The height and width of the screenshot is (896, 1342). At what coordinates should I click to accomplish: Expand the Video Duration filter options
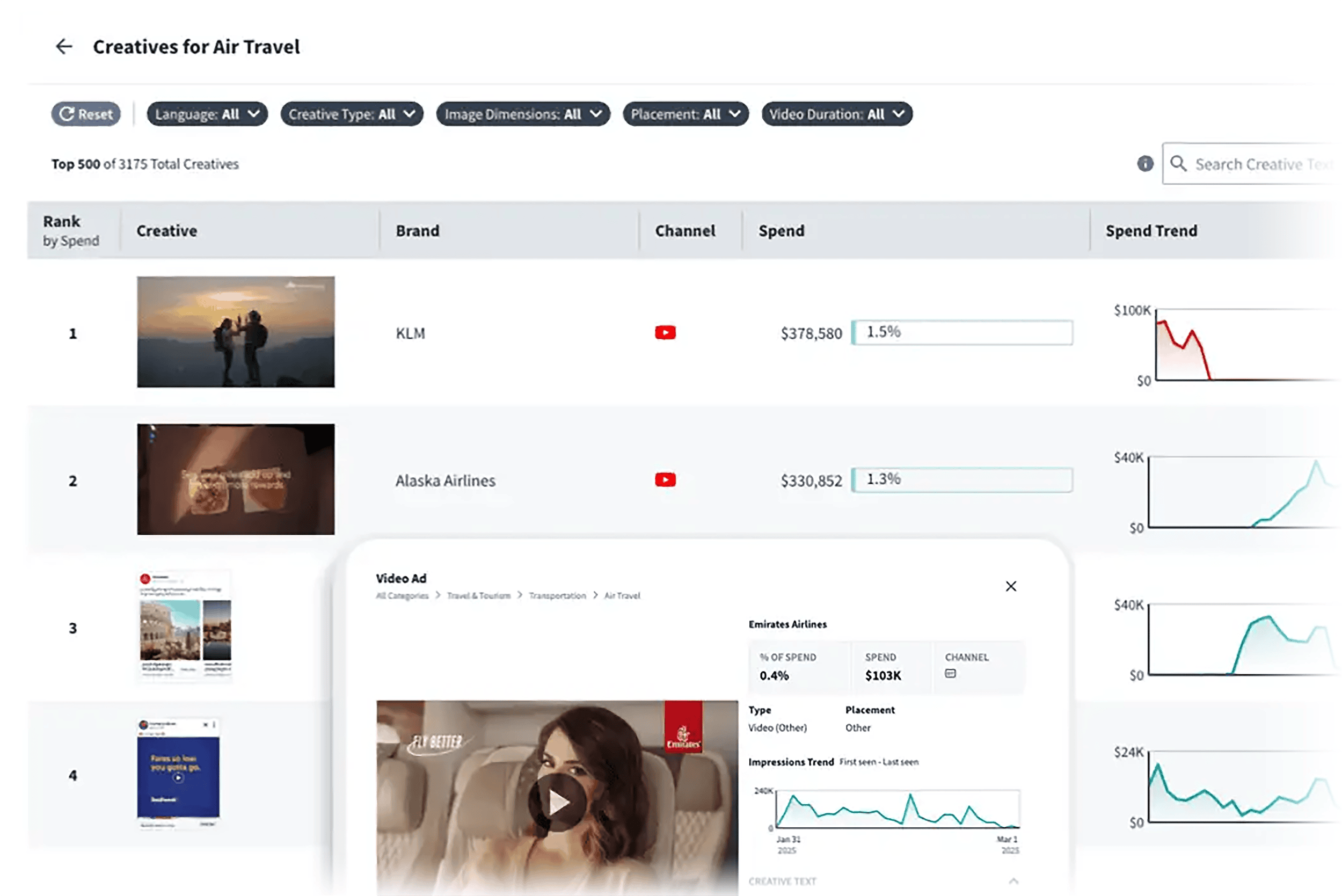[x=836, y=114]
